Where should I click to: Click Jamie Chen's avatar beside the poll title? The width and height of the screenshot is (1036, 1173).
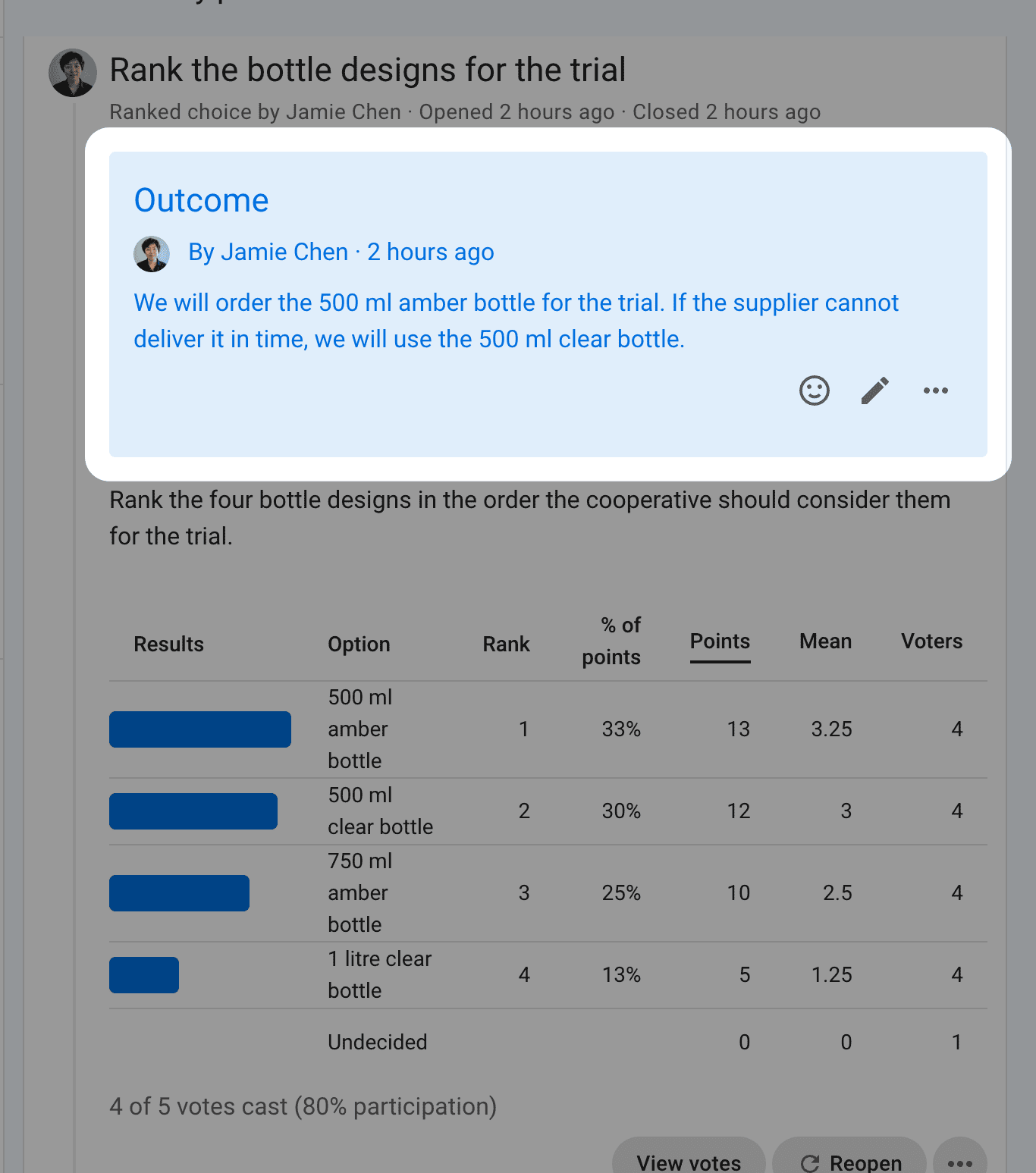pos(73,73)
